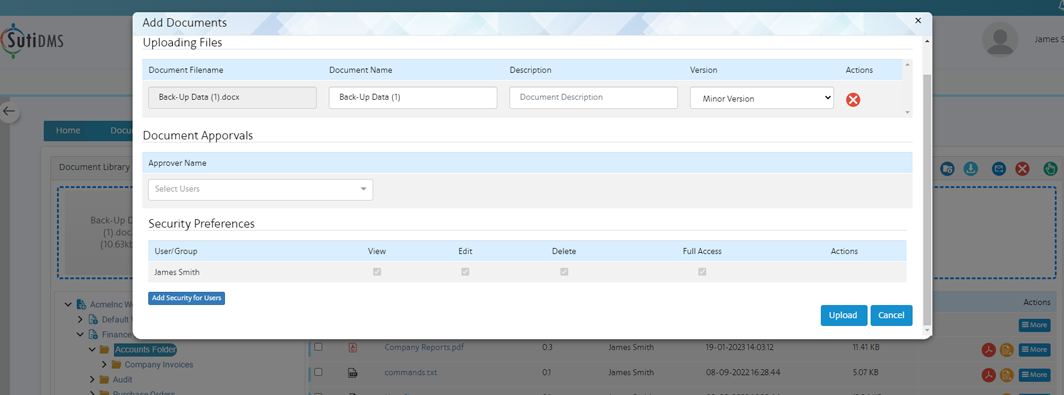This screenshot has height=395, width=1064.
Task: Click the green hand icon in library toolbar
Action: (x=1050, y=168)
